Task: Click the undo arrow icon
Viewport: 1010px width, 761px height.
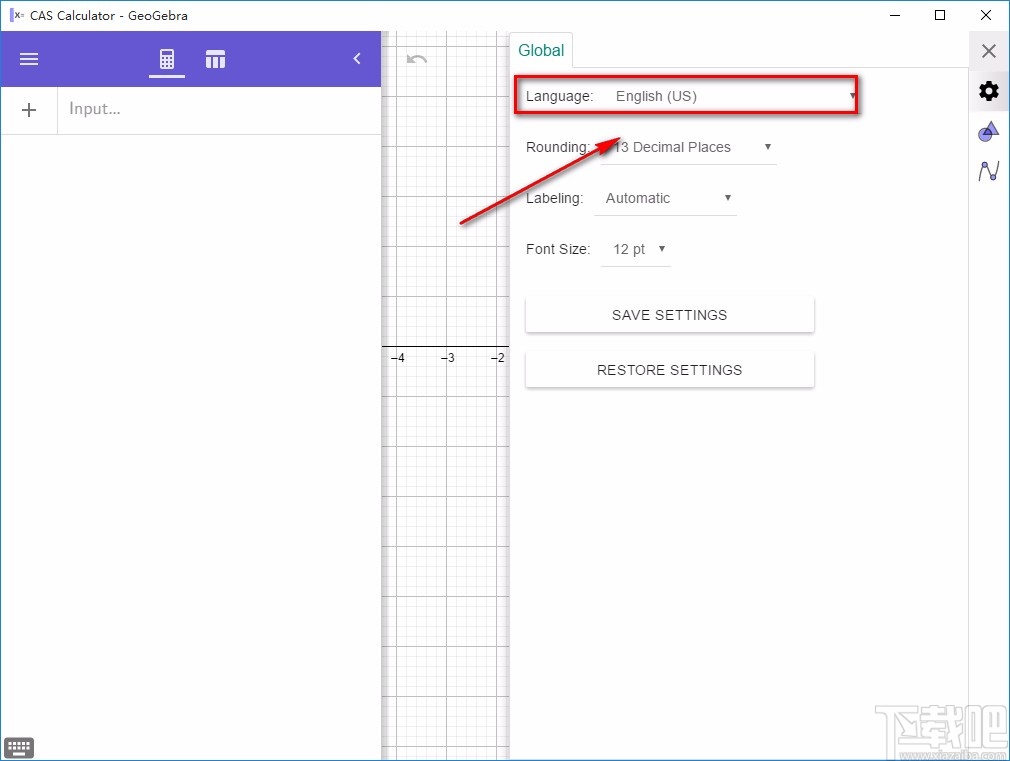Action: point(417,59)
